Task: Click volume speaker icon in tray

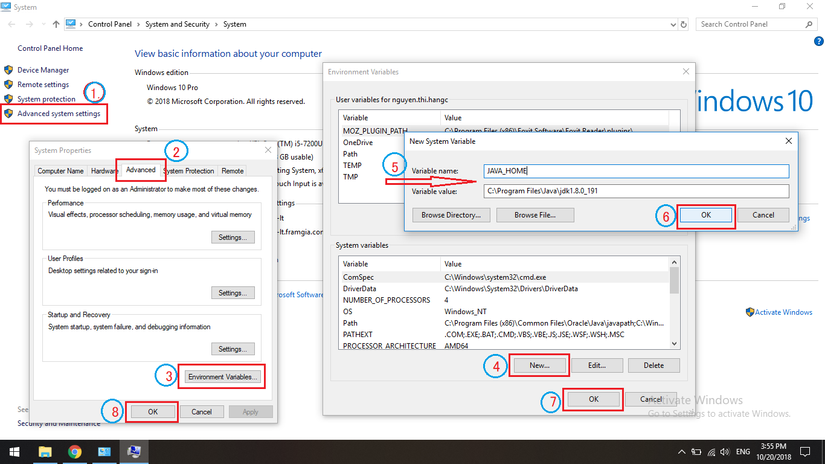Action: [x=725, y=452]
